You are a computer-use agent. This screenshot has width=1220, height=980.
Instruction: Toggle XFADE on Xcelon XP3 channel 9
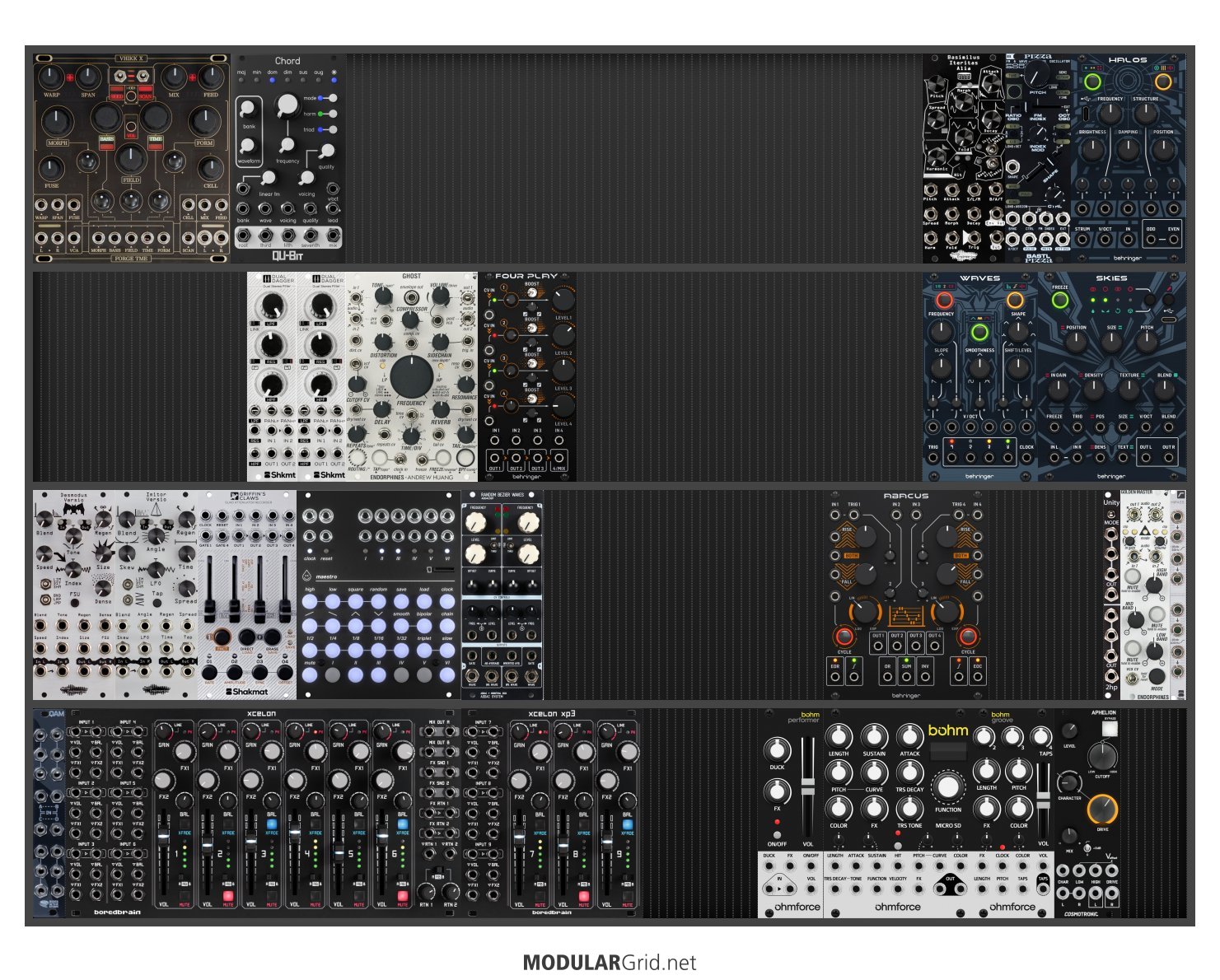pos(628,824)
